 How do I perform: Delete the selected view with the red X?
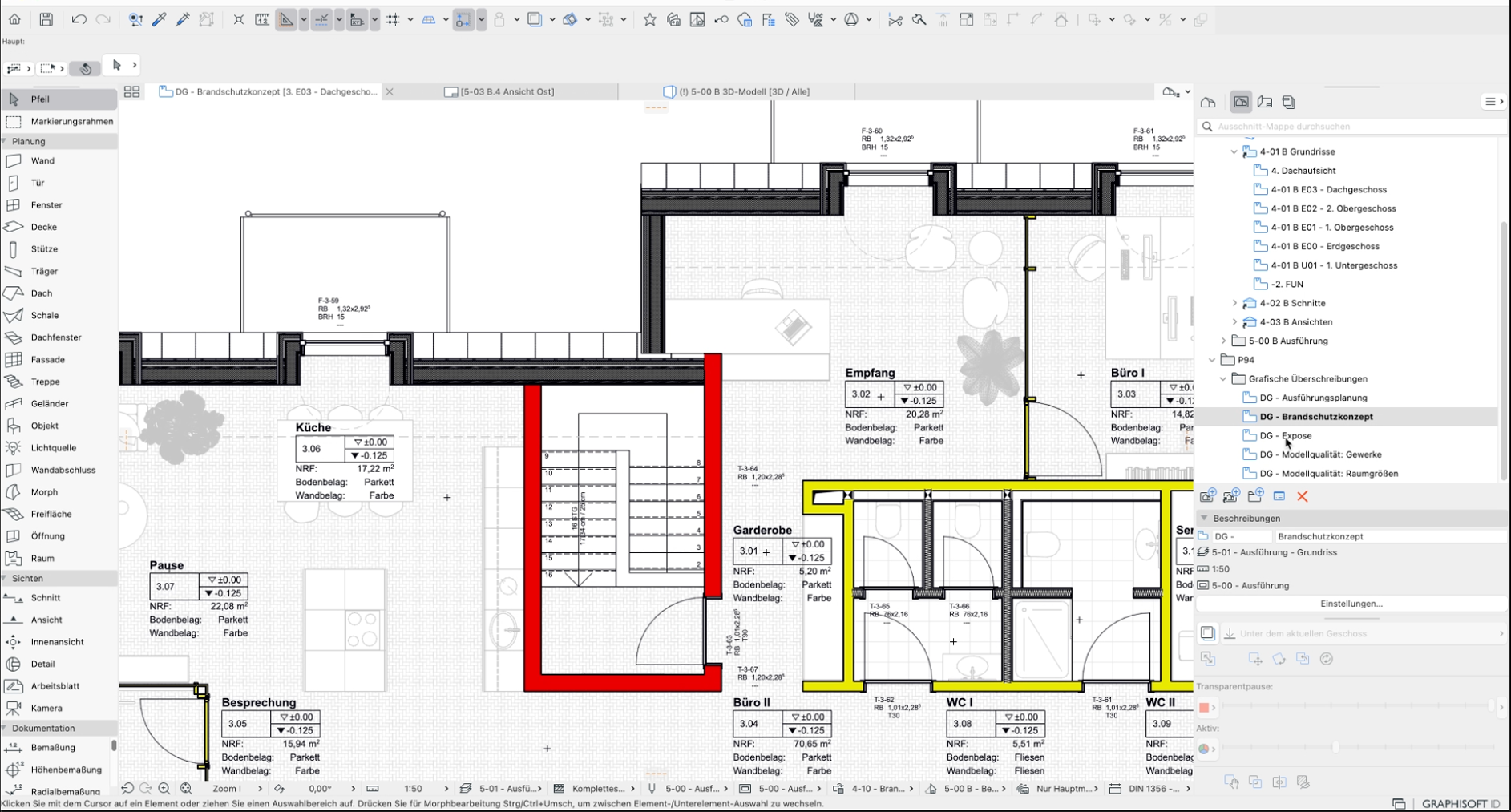click(1303, 496)
